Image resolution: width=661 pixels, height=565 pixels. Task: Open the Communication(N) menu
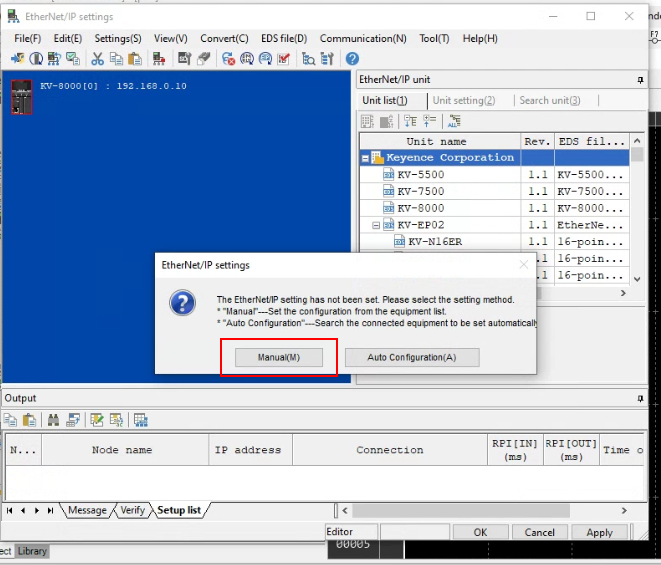coord(363,38)
